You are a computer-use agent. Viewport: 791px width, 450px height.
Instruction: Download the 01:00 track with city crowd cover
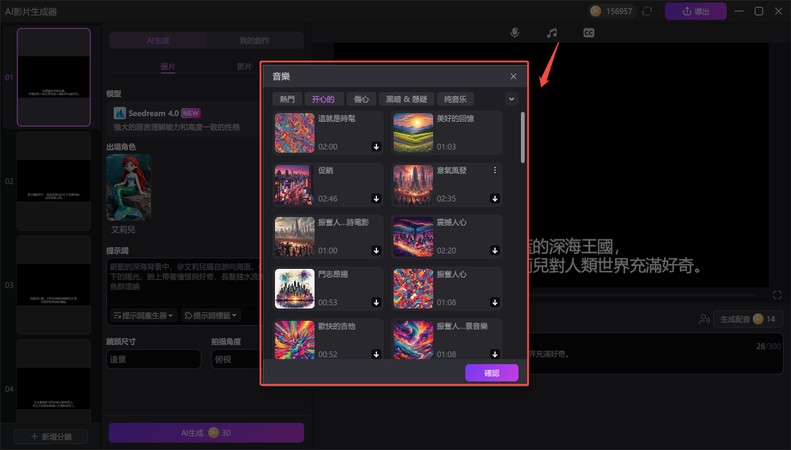(x=376, y=251)
